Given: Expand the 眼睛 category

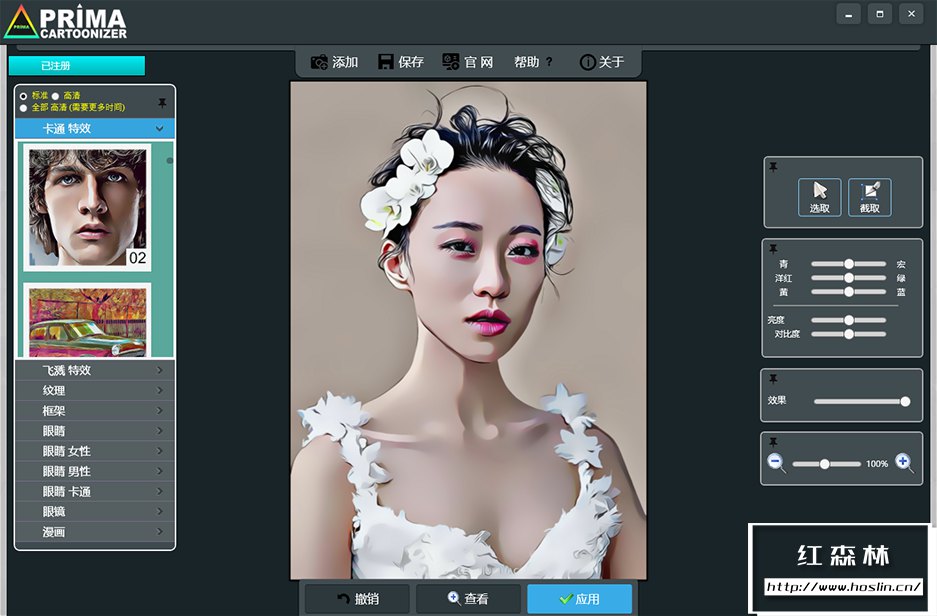Looking at the screenshot, I should click(95, 431).
